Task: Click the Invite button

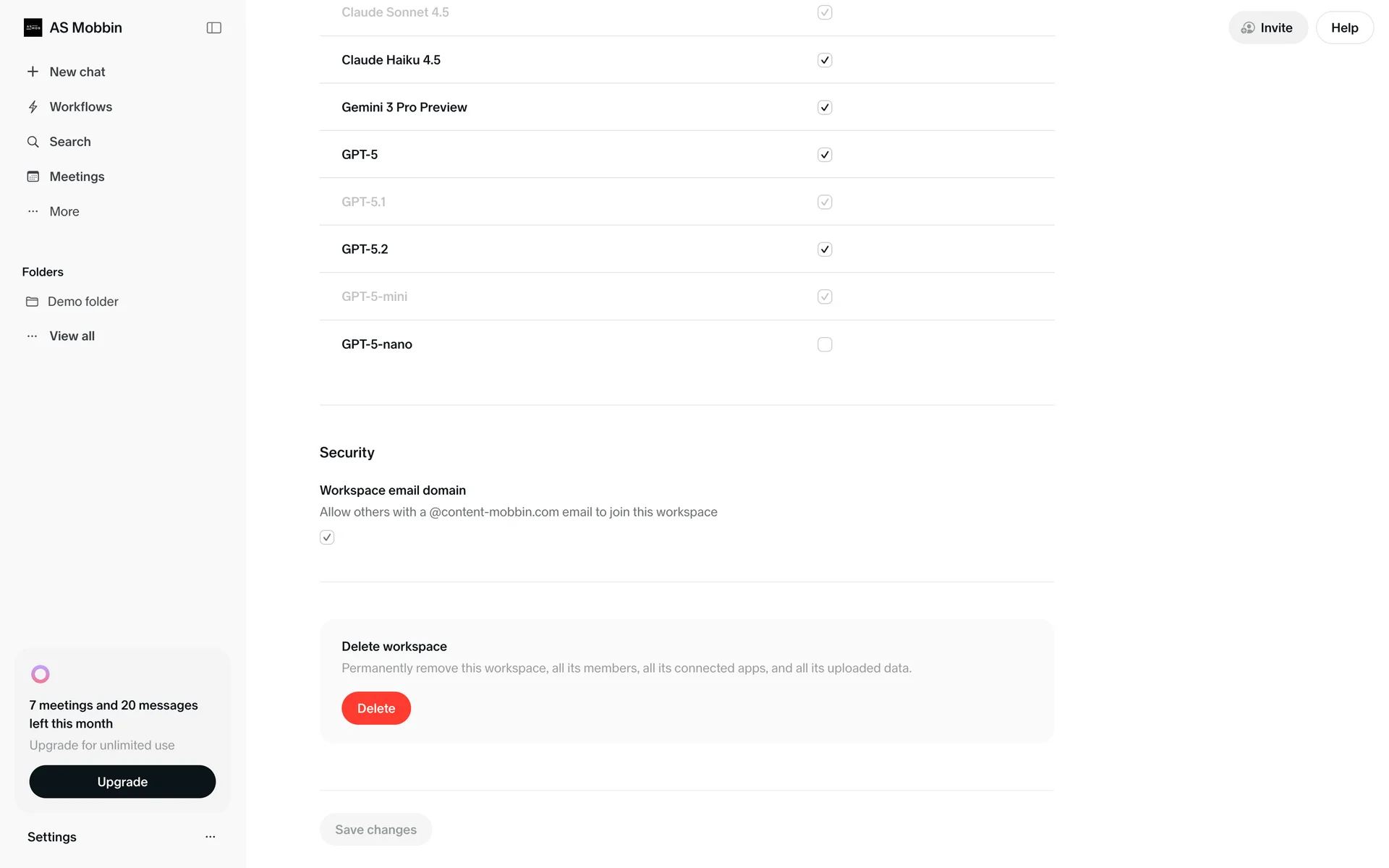Action: pyautogui.click(x=1267, y=27)
